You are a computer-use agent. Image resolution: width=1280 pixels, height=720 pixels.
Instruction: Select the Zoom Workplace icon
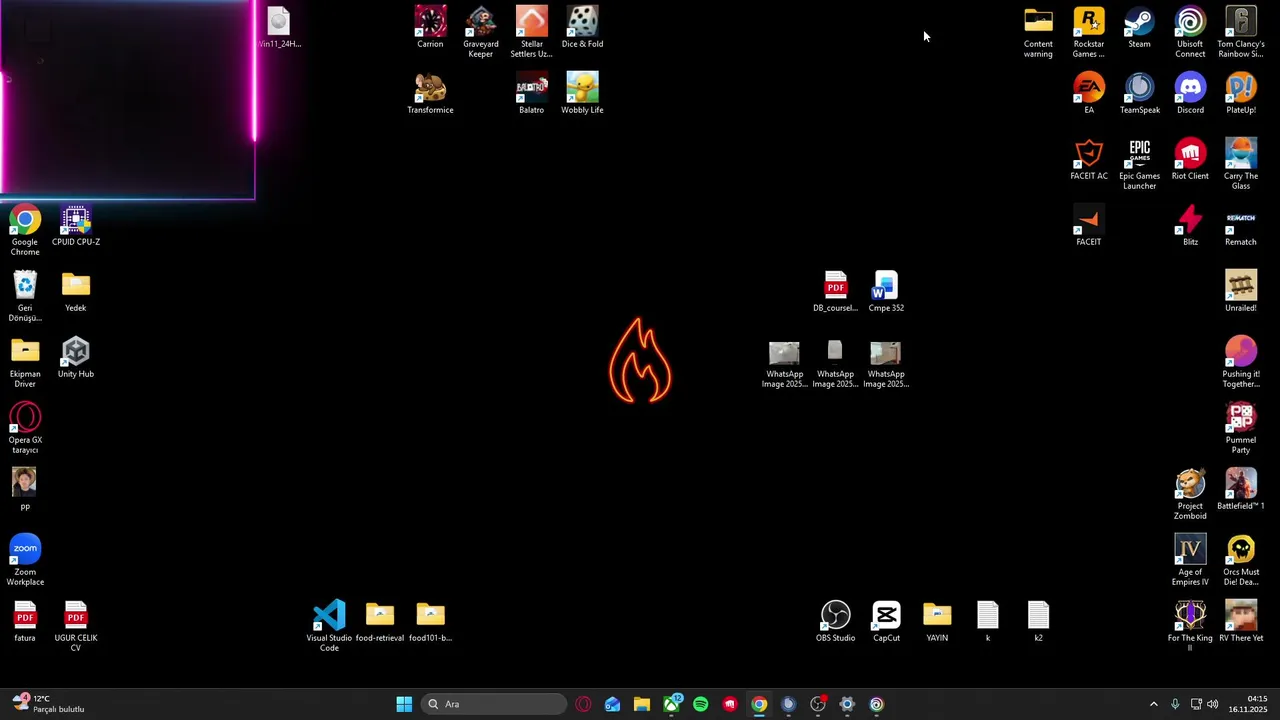[25, 560]
